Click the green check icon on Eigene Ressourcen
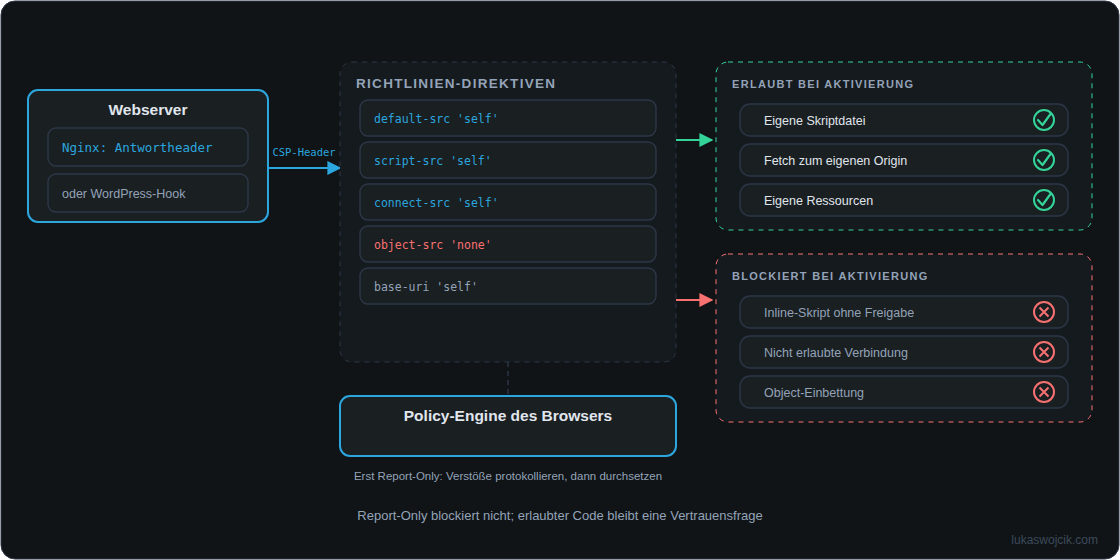 (1044, 200)
